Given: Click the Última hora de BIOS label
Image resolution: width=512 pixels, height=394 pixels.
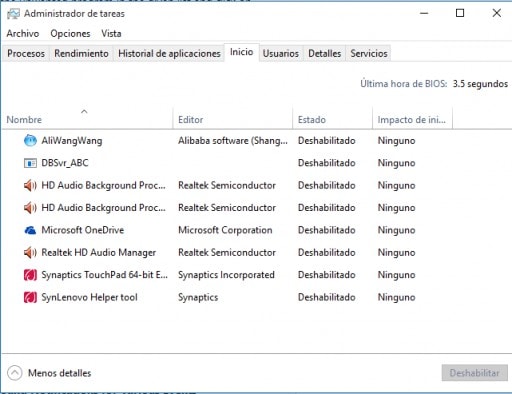Looking at the screenshot, I should pyautogui.click(x=404, y=84).
